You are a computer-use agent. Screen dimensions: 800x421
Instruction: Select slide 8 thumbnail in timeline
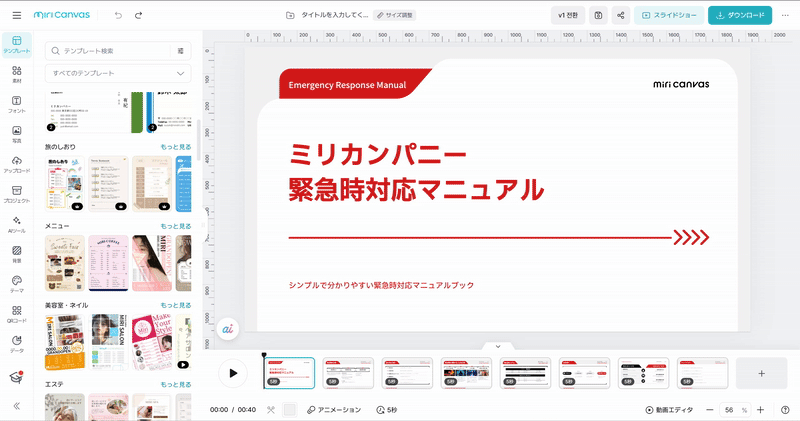tap(703, 373)
